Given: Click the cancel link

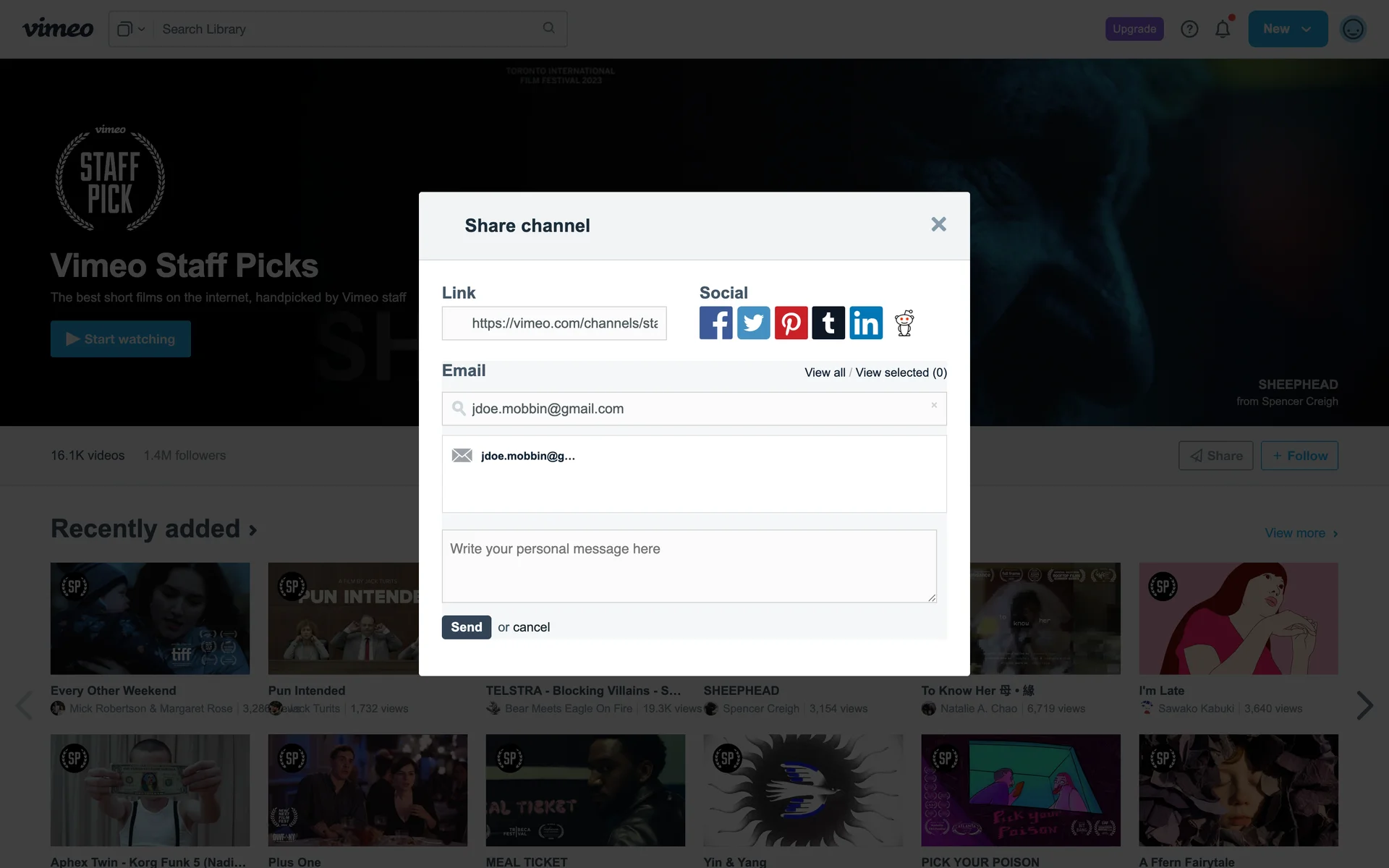Looking at the screenshot, I should tap(531, 627).
